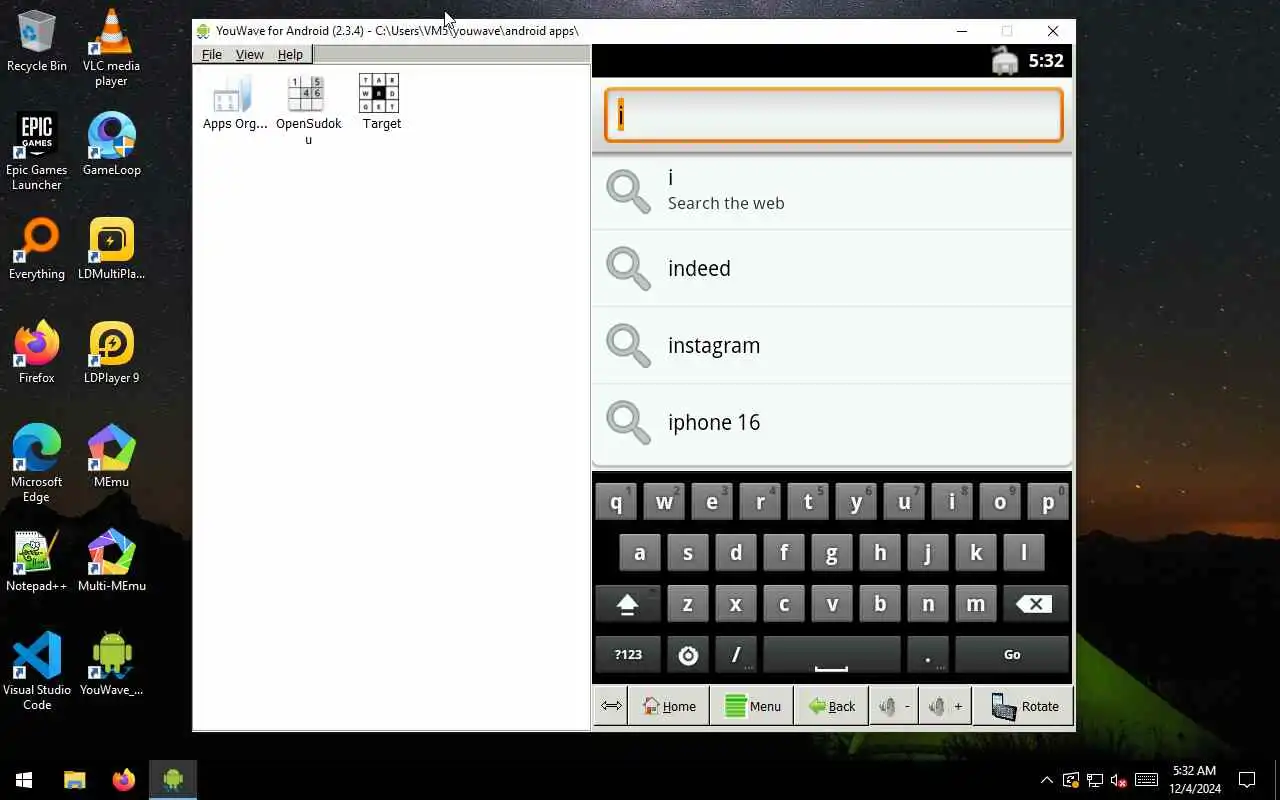Tap the j key on the keyboard
The width and height of the screenshot is (1280, 800).
tap(928, 553)
